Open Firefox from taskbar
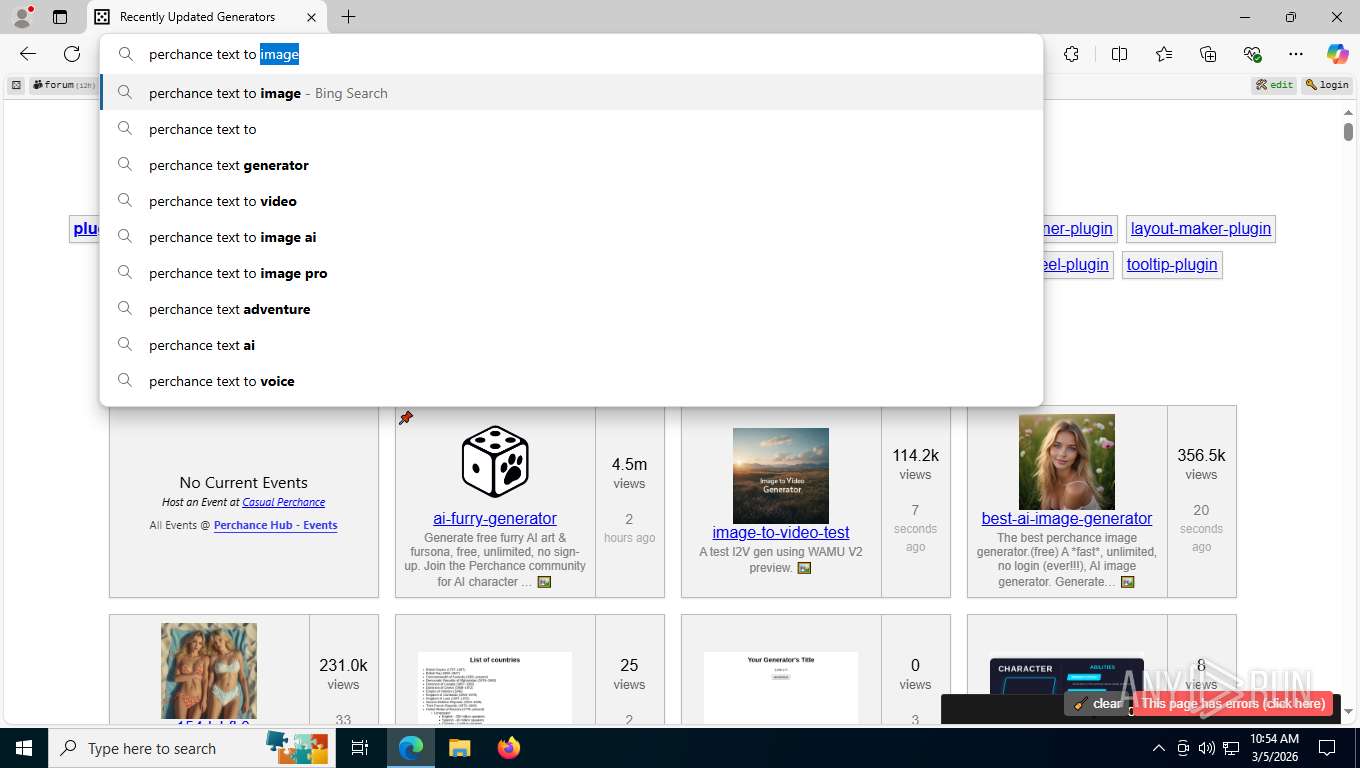1360x768 pixels. click(x=509, y=748)
